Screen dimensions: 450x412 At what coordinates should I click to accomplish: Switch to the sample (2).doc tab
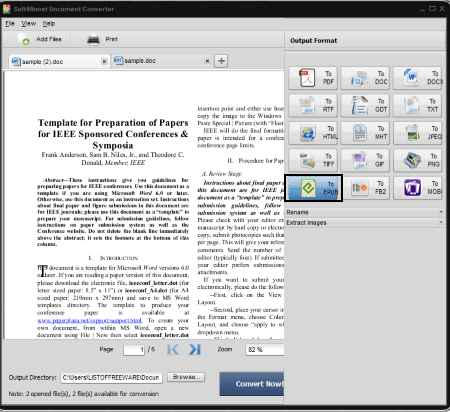pyautogui.click(x=59, y=61)
